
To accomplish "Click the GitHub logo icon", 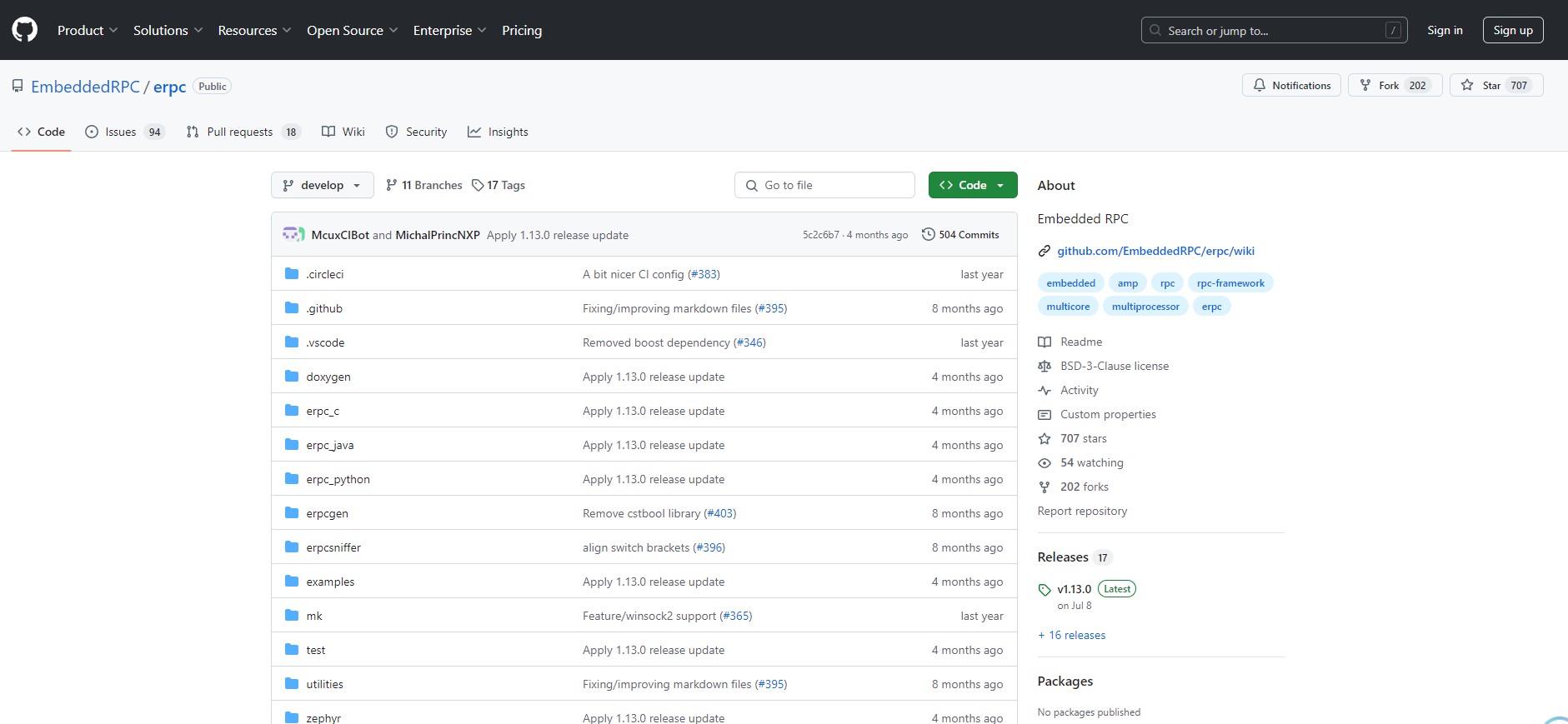I will pyautogui.click(x=25, y=30).
